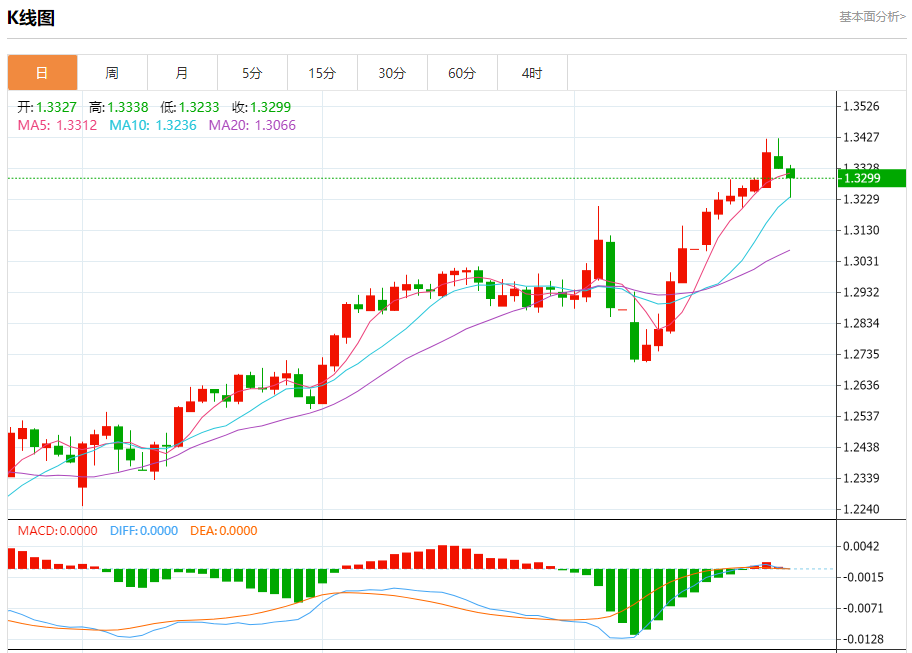
Task: Switch to the 周 weekly tab
Action: (112, 73)
